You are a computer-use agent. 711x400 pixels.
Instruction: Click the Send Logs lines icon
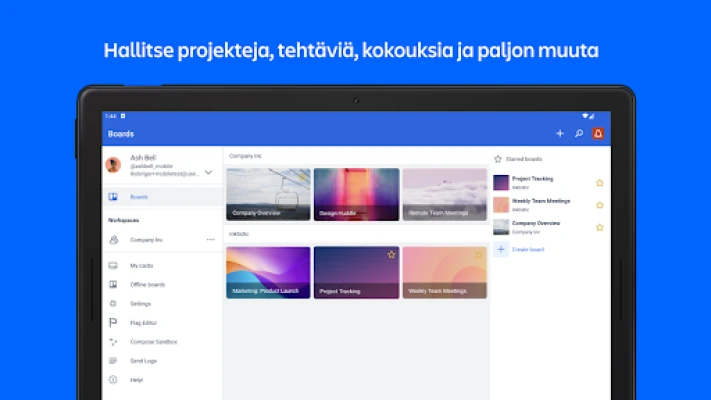pyautogui.click(x=113, y=360)
